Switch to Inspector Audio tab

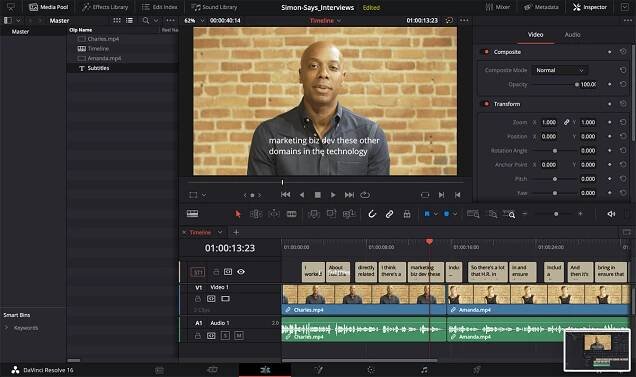(x=572, y=35)
